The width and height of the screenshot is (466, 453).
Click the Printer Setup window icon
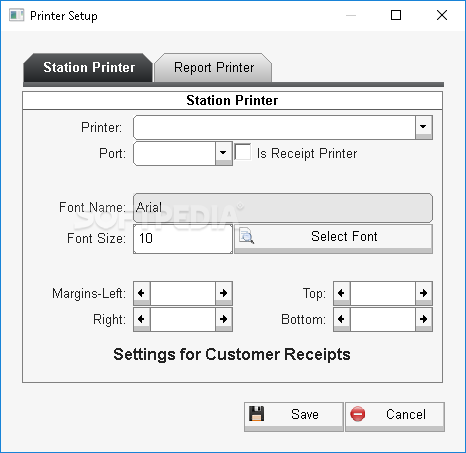(x=16, y=15)
